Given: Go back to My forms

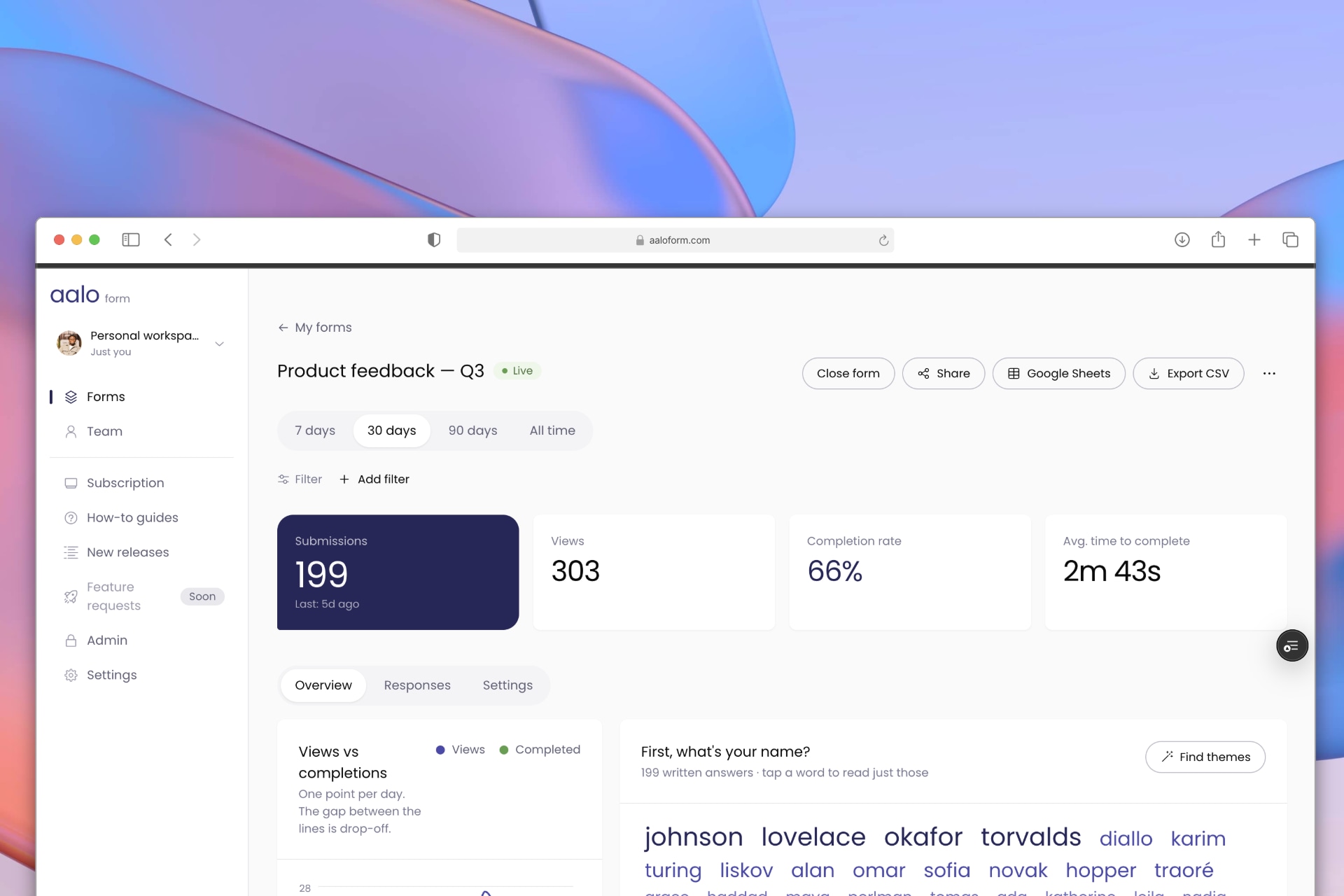Looking at the screenshot, I should click(x=315, y=328).
